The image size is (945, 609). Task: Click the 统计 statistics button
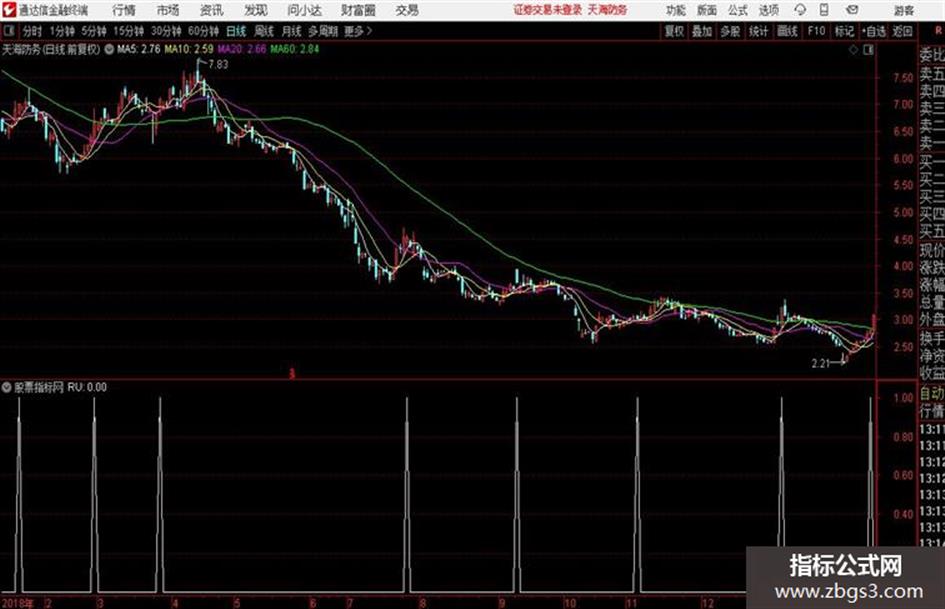pos(758,31)
